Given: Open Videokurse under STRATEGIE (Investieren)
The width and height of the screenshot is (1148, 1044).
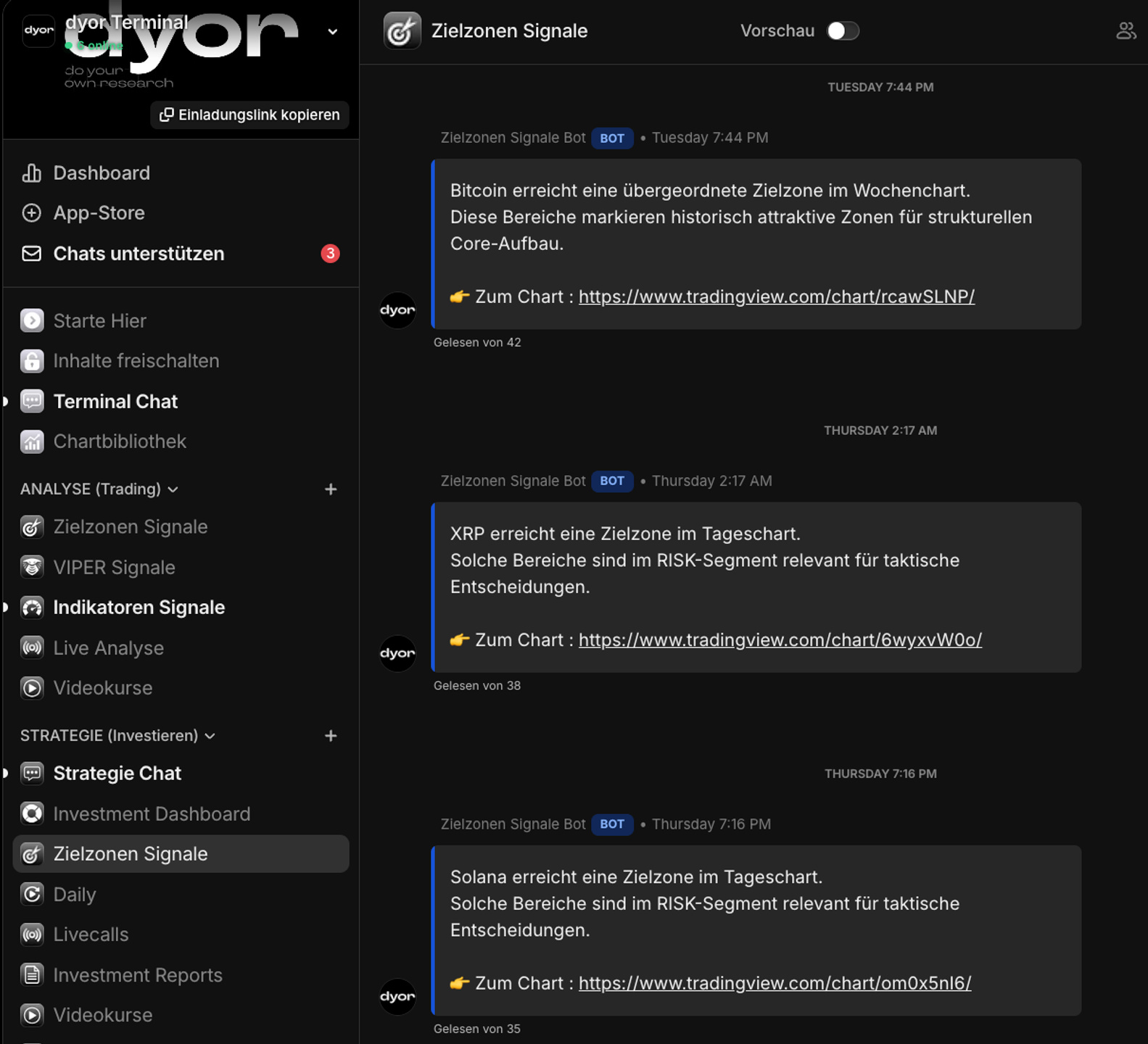Looking at the screenshot, I should point(181,1015).
